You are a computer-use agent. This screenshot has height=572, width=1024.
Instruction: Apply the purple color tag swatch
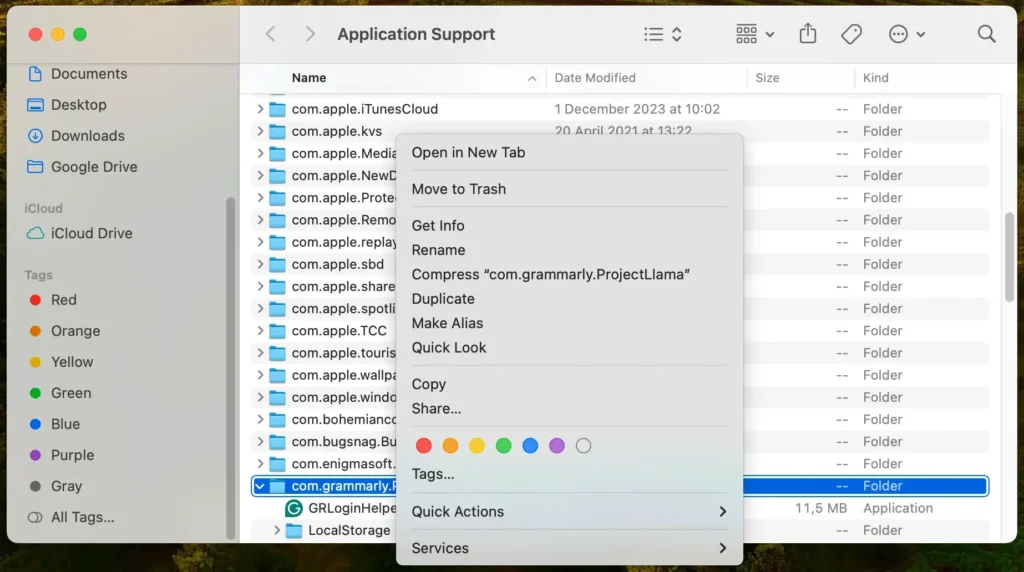(x=556, y=445)
